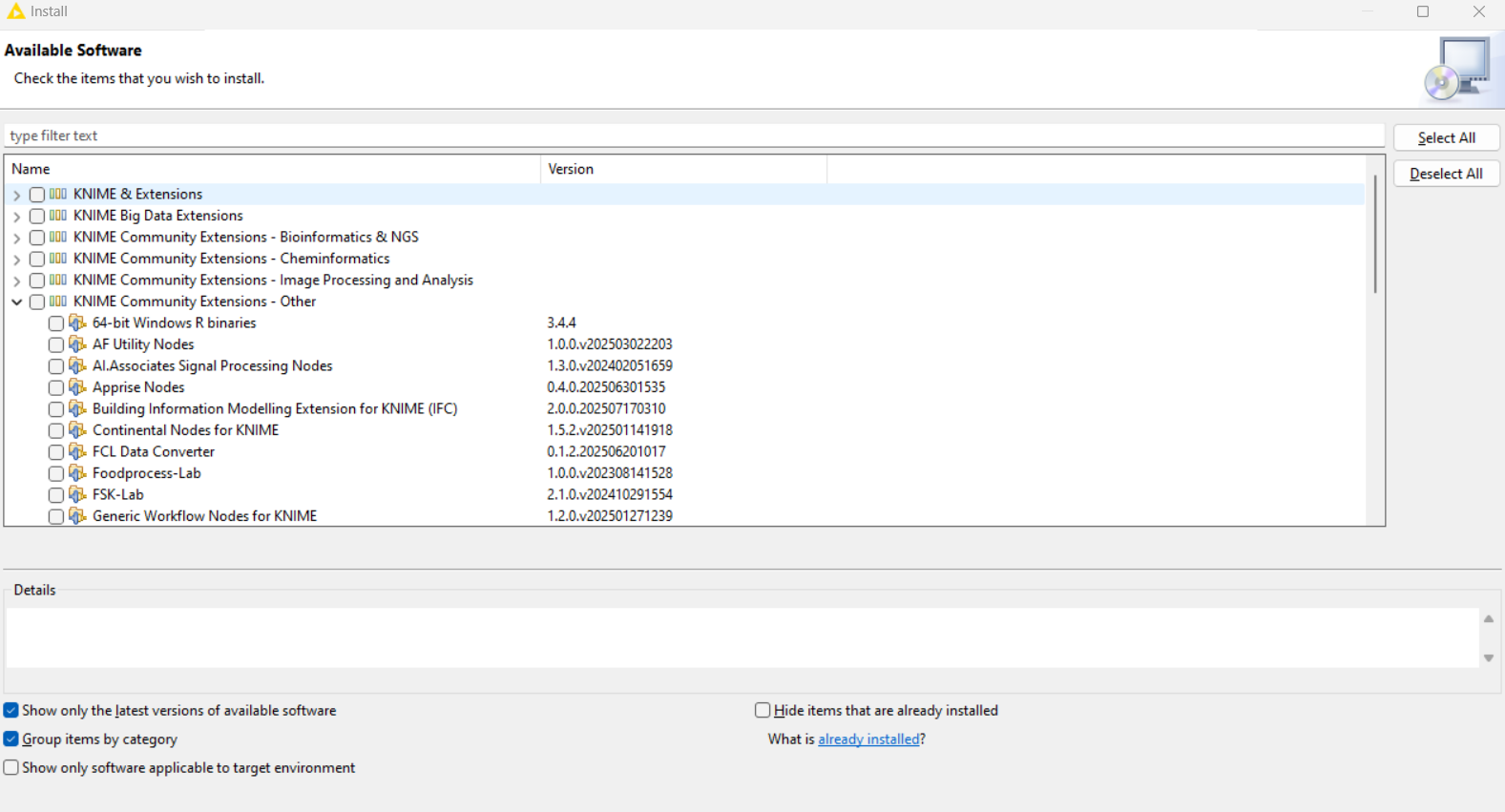Click the Foodprocess-Lab feature icon
1505x812 pixels.
coord(77,473)
